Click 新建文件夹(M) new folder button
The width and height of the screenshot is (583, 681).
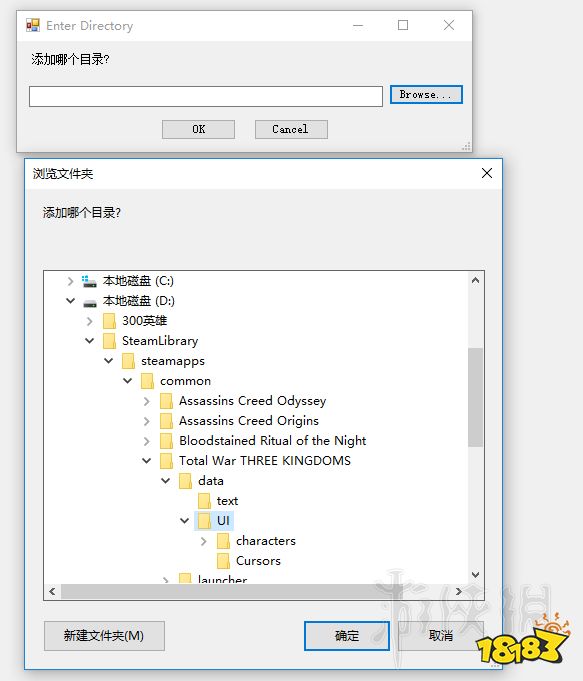pyautogui.click(x=104, y=636)
